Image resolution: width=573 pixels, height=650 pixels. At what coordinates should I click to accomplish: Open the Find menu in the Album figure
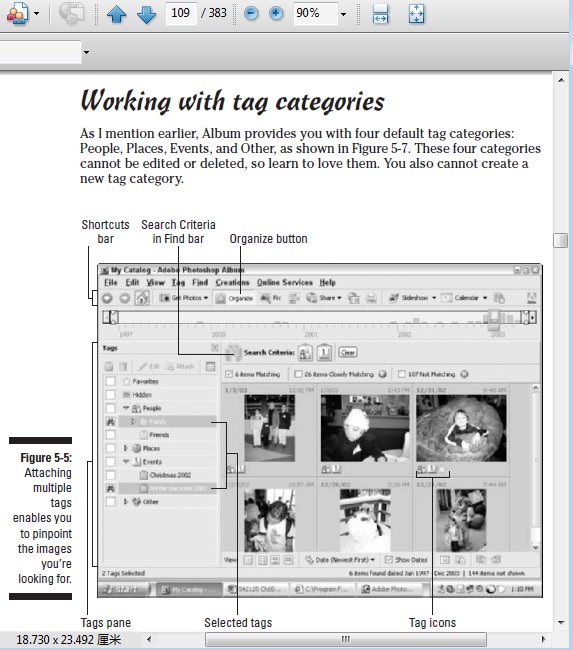(200, 283)
